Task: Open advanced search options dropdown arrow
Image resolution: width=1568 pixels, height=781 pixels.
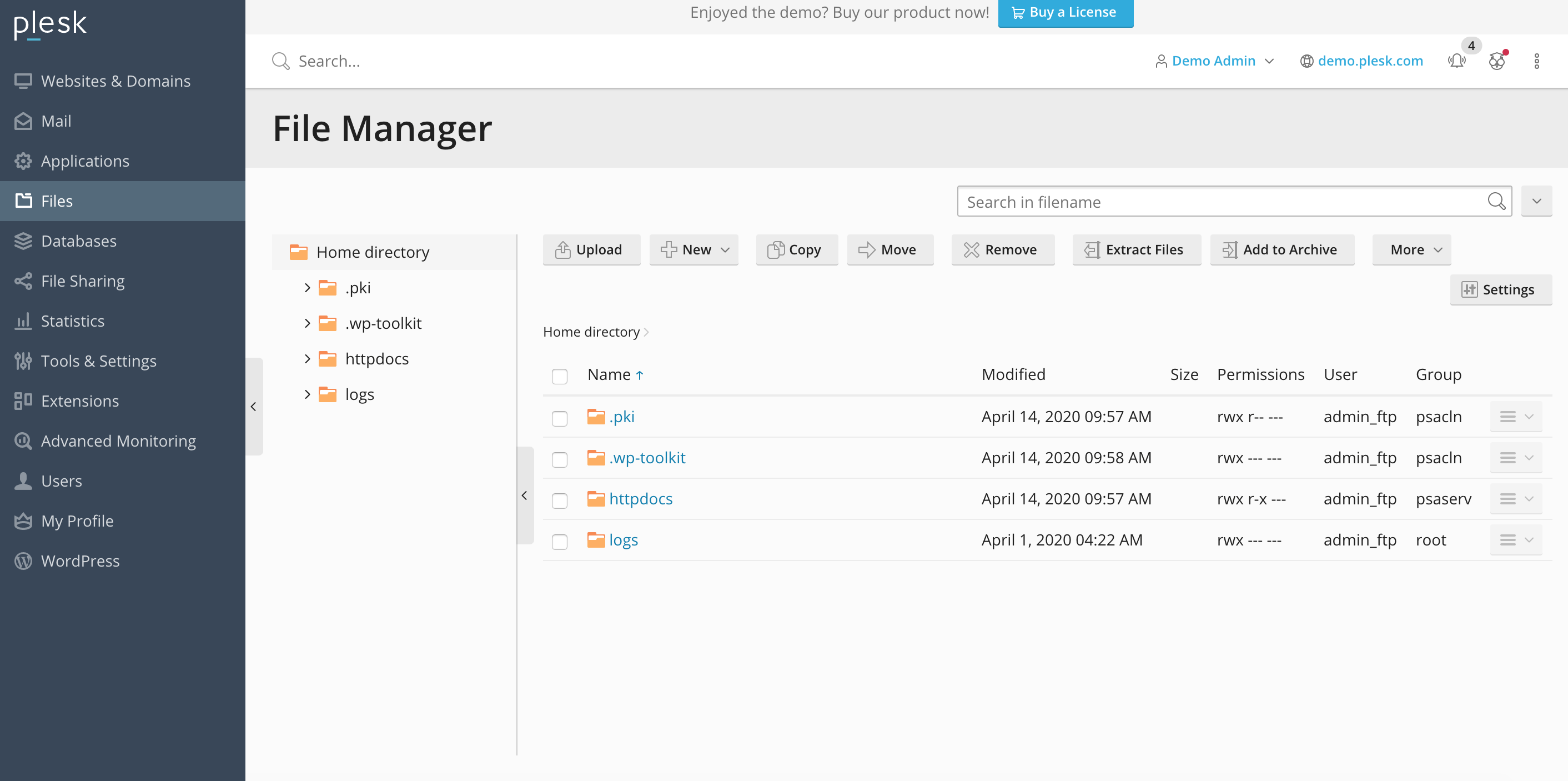Action: 1536,202
